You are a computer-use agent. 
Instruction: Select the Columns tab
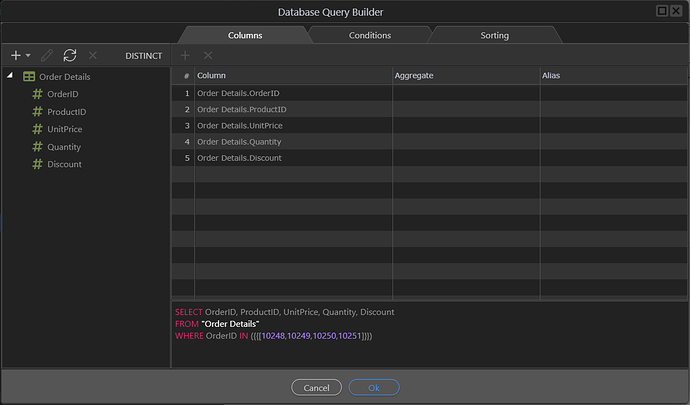point(245,35)
